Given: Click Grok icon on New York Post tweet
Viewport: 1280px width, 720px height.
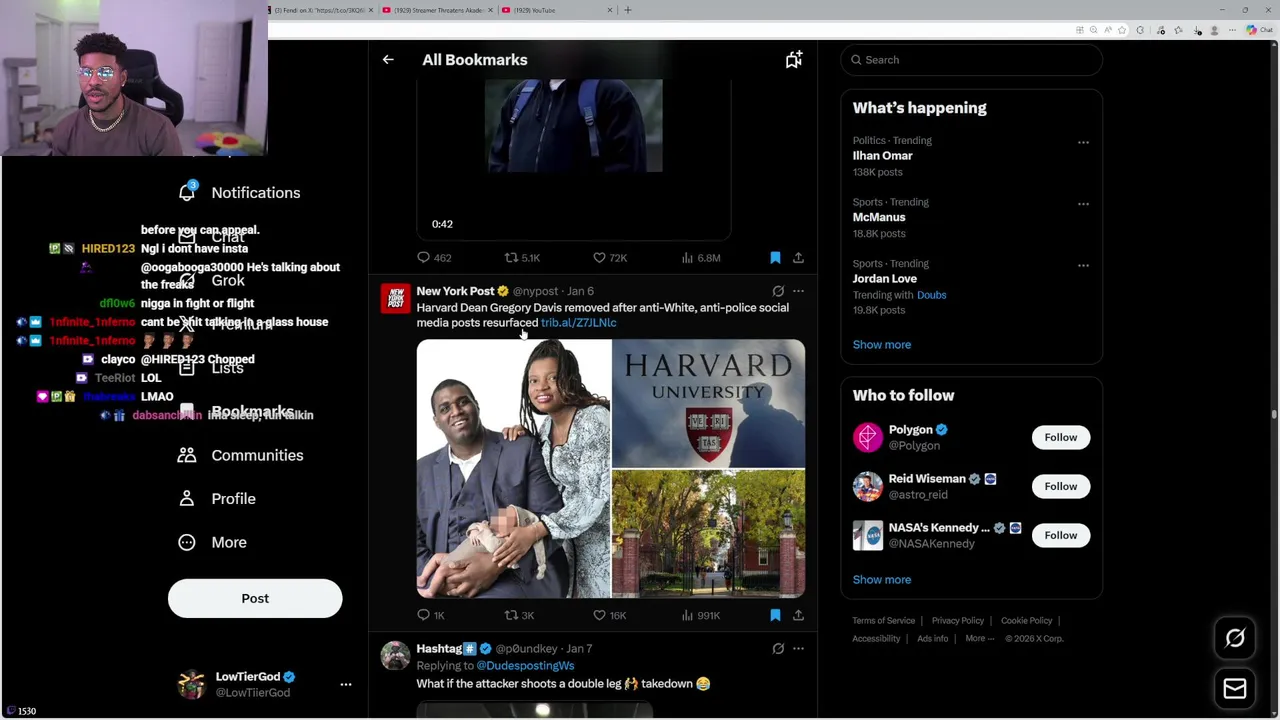Looking at the screenshot, I should [x=778, y=291].
